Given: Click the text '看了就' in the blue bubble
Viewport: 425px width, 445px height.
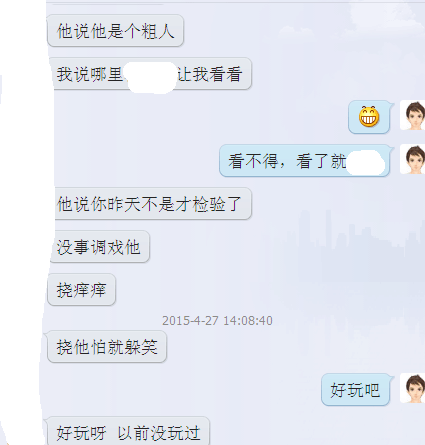Looking at the screenshot, I should [x=321, y=161].
